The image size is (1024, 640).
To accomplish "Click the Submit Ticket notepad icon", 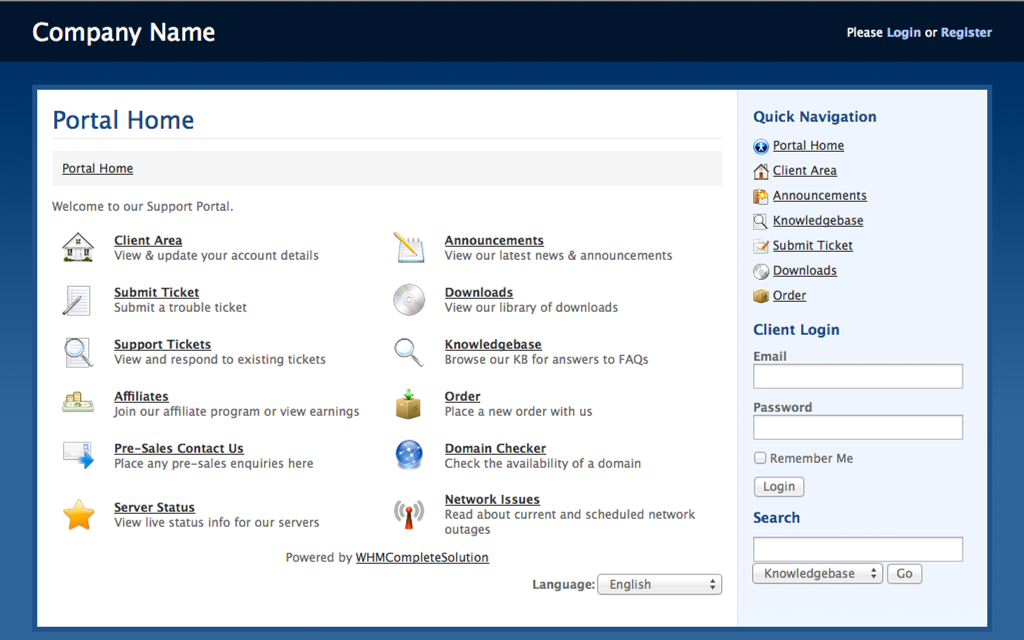I will [x=78, y=300].
